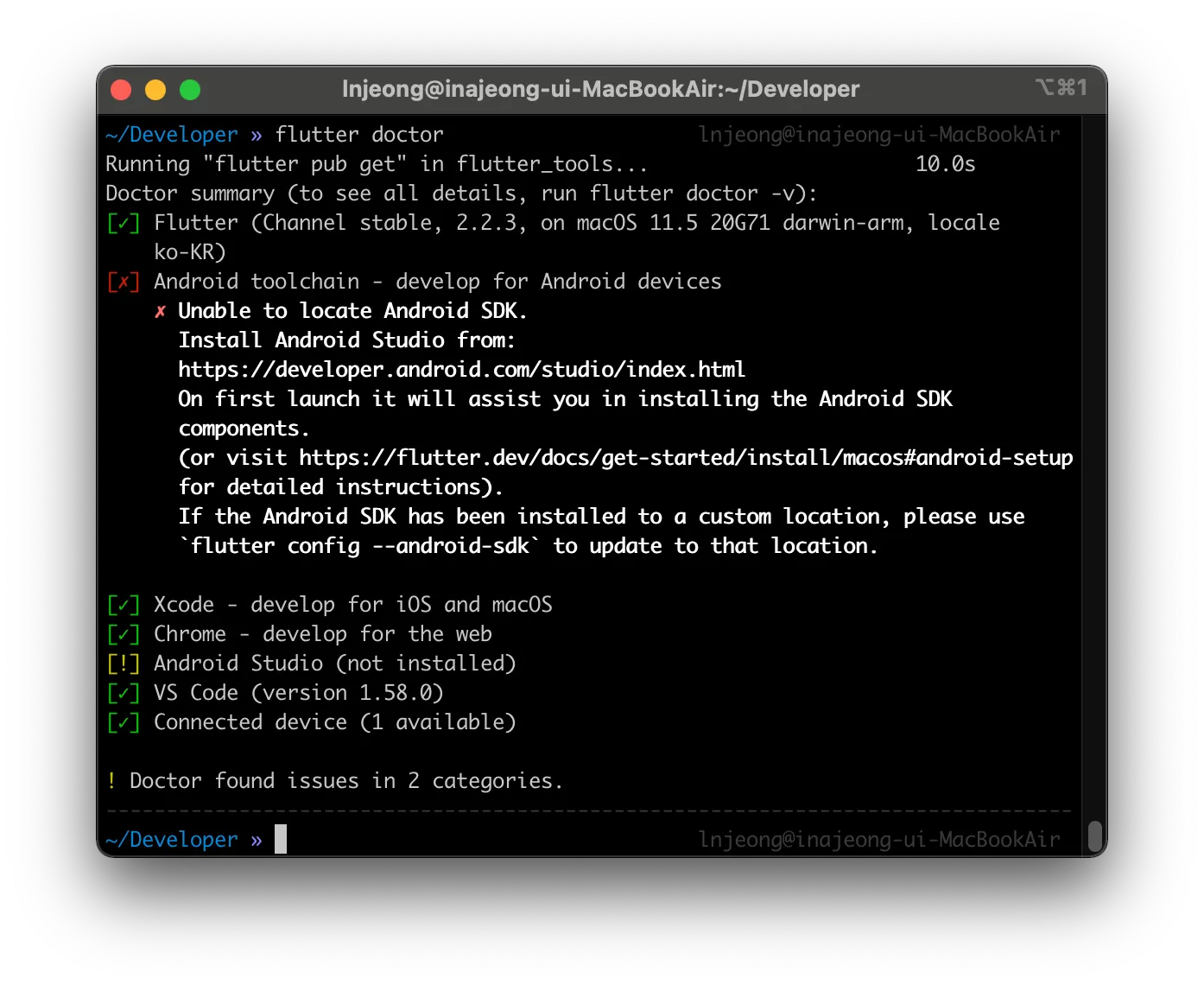Click the text "Unable to locate Android SDK."

coord(353,311)
